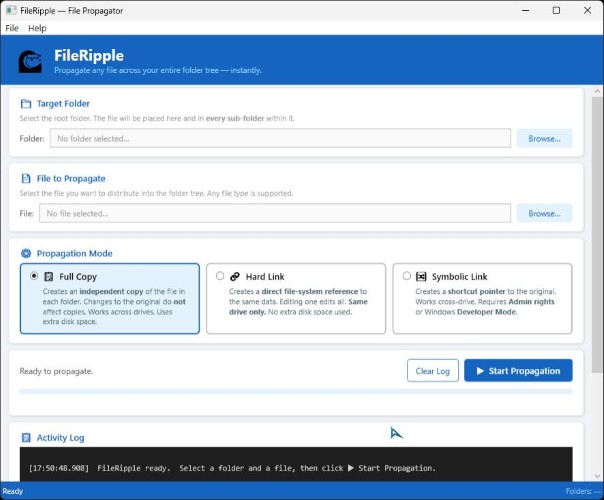Click the propagation progress bar
Image resolution: width=604 pixels, height=500 pixels.
coord(296,391)
